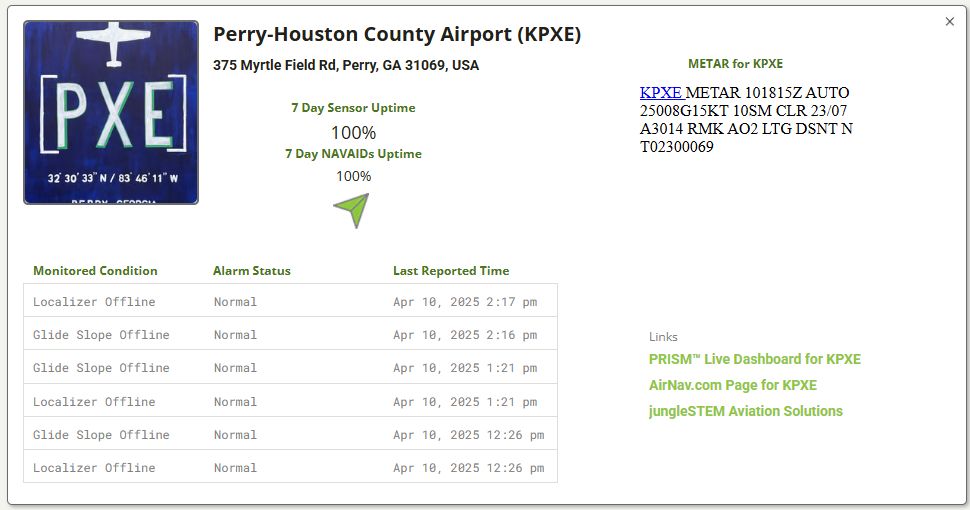
Task: Click the 7 Day Sensor Uptime label
Action: click(353, 108)
